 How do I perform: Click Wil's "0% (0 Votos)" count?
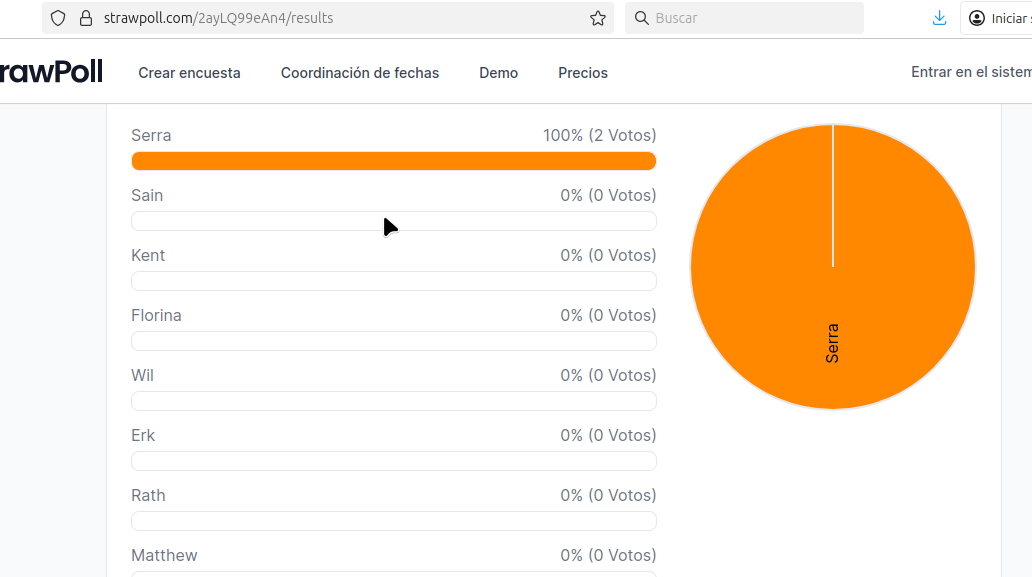[x=608, y=375]
